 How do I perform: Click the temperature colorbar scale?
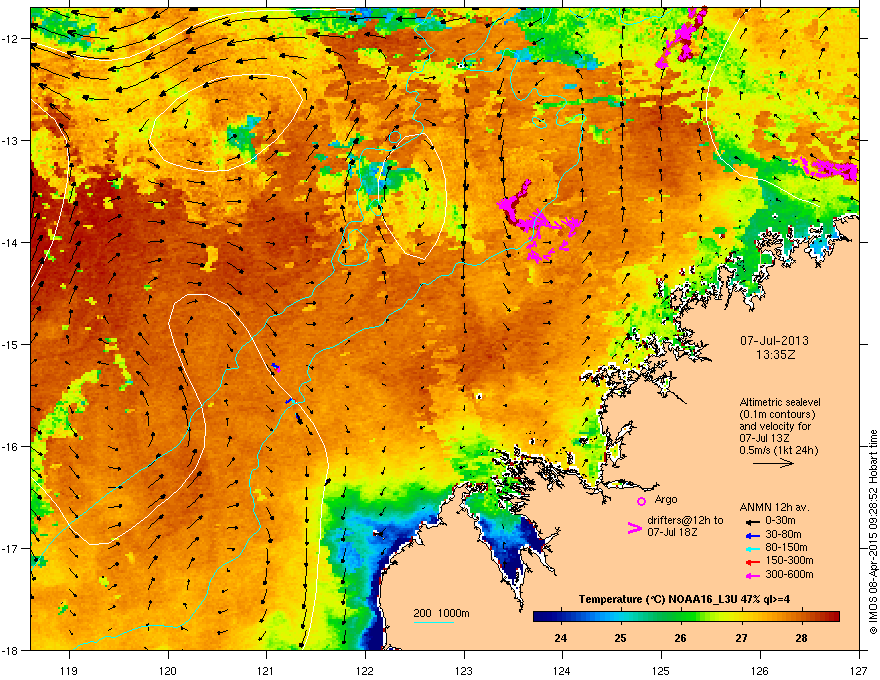tap(686, 616)
